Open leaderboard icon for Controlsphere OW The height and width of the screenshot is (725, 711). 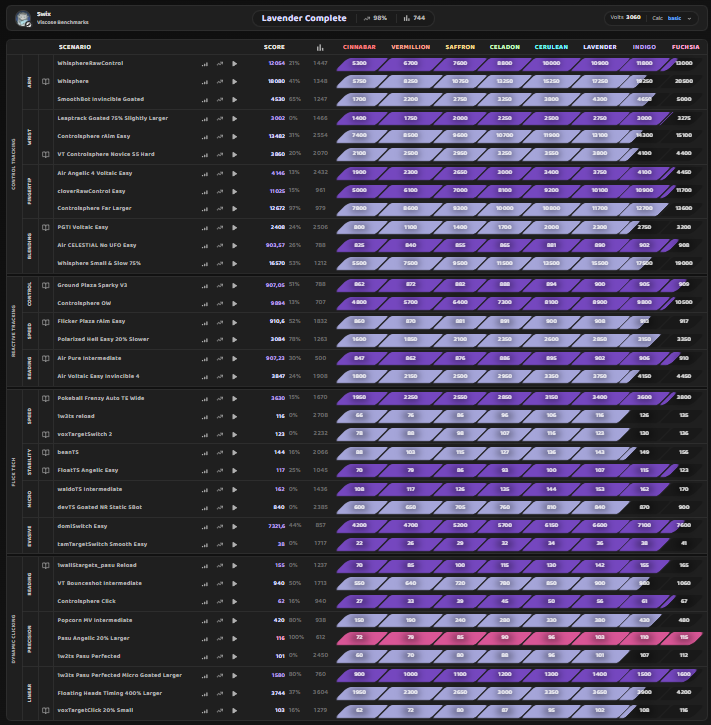coord(204,304)
